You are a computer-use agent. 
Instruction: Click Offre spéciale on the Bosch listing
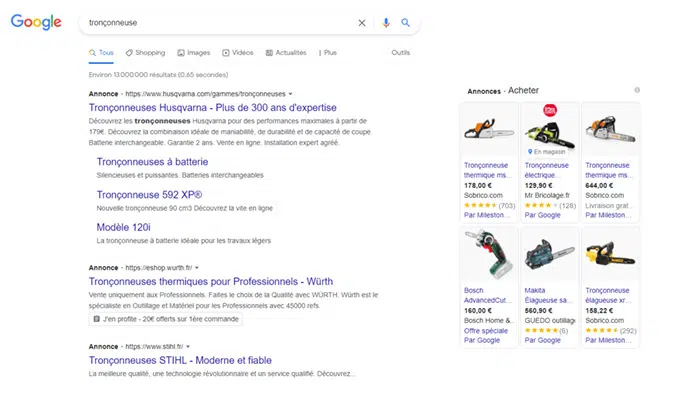coord(486,331)
